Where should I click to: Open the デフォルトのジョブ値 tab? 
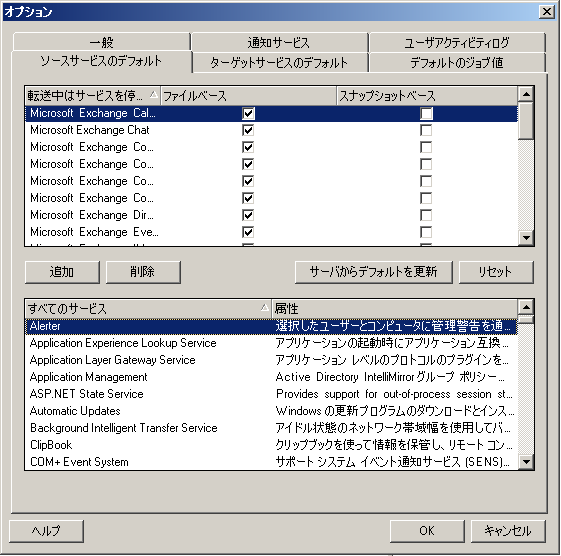click(x=457, y=62)
